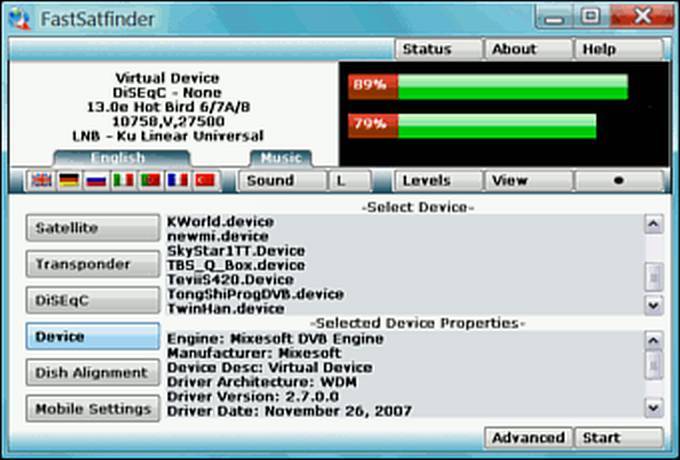This screenshot has width=680, height=460.
Task: Select the Italian flag language icon
Action: click(123, 180)
